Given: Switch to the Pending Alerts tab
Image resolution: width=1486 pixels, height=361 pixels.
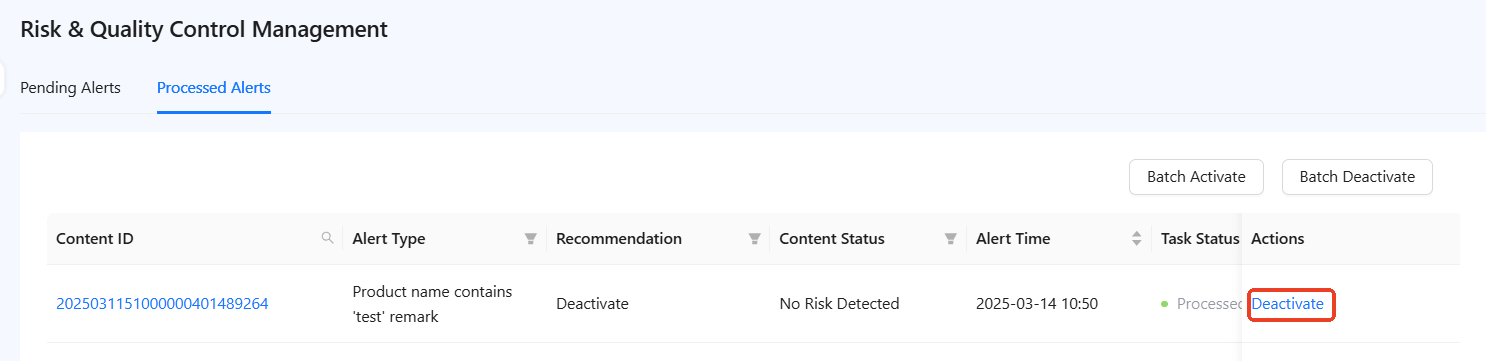Looking at the screenshot, I should pyautogui.click(x=70, y=88).
